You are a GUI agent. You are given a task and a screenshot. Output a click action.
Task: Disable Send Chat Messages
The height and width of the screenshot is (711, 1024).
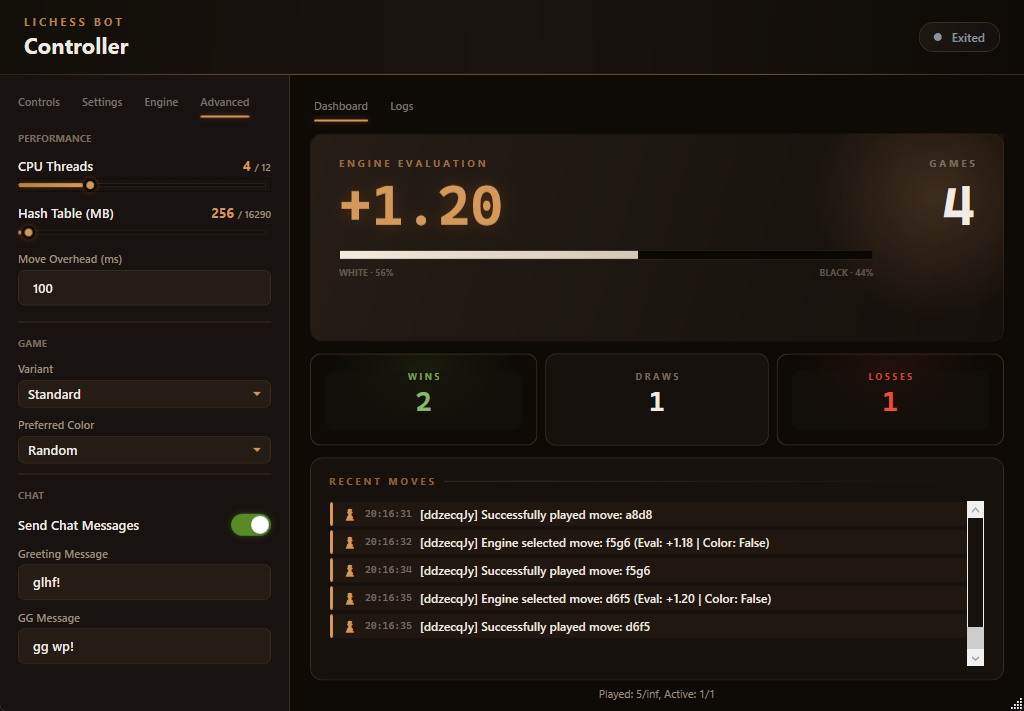[x=250, y=524]
